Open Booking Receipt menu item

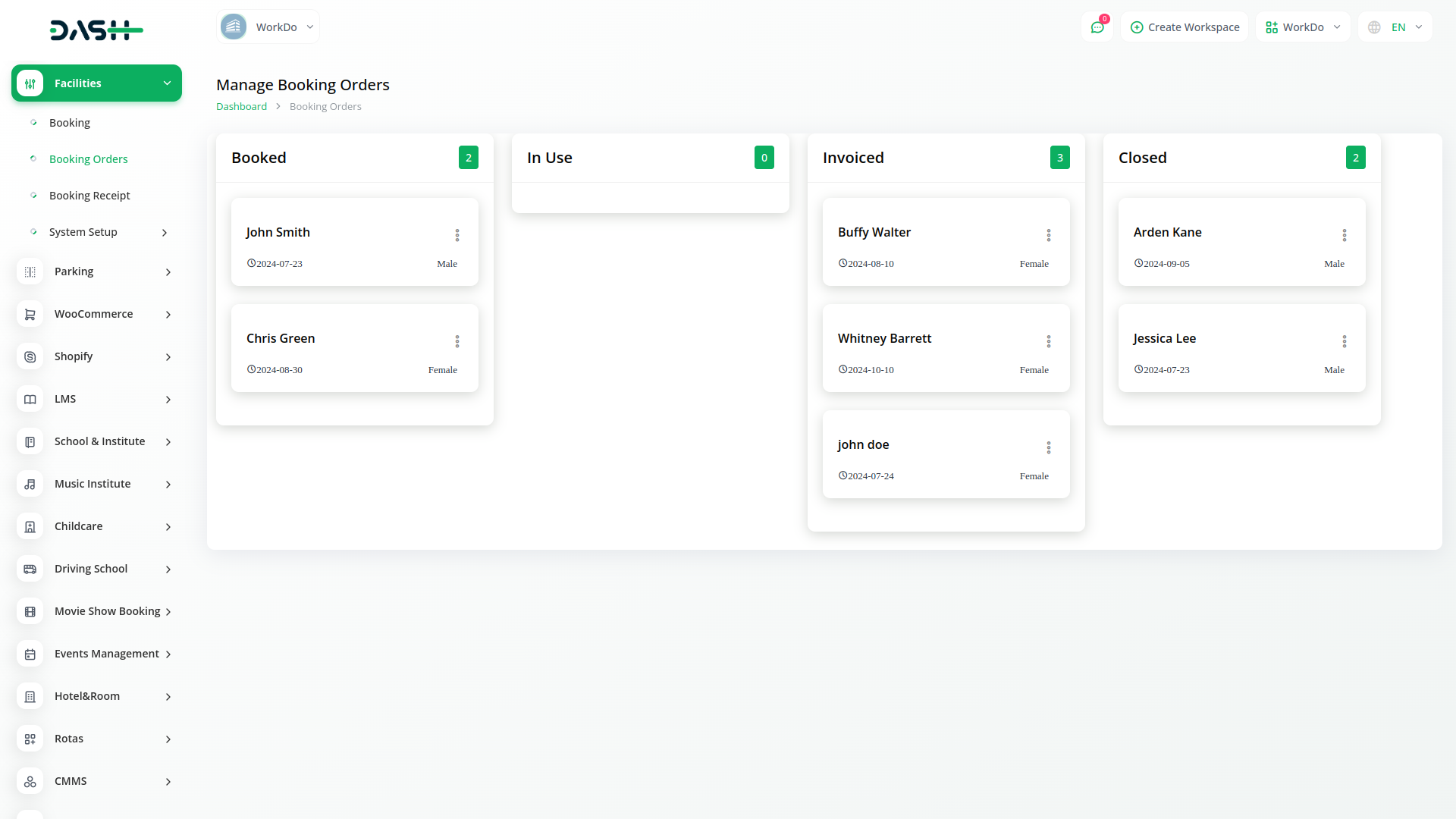point(89,196)
